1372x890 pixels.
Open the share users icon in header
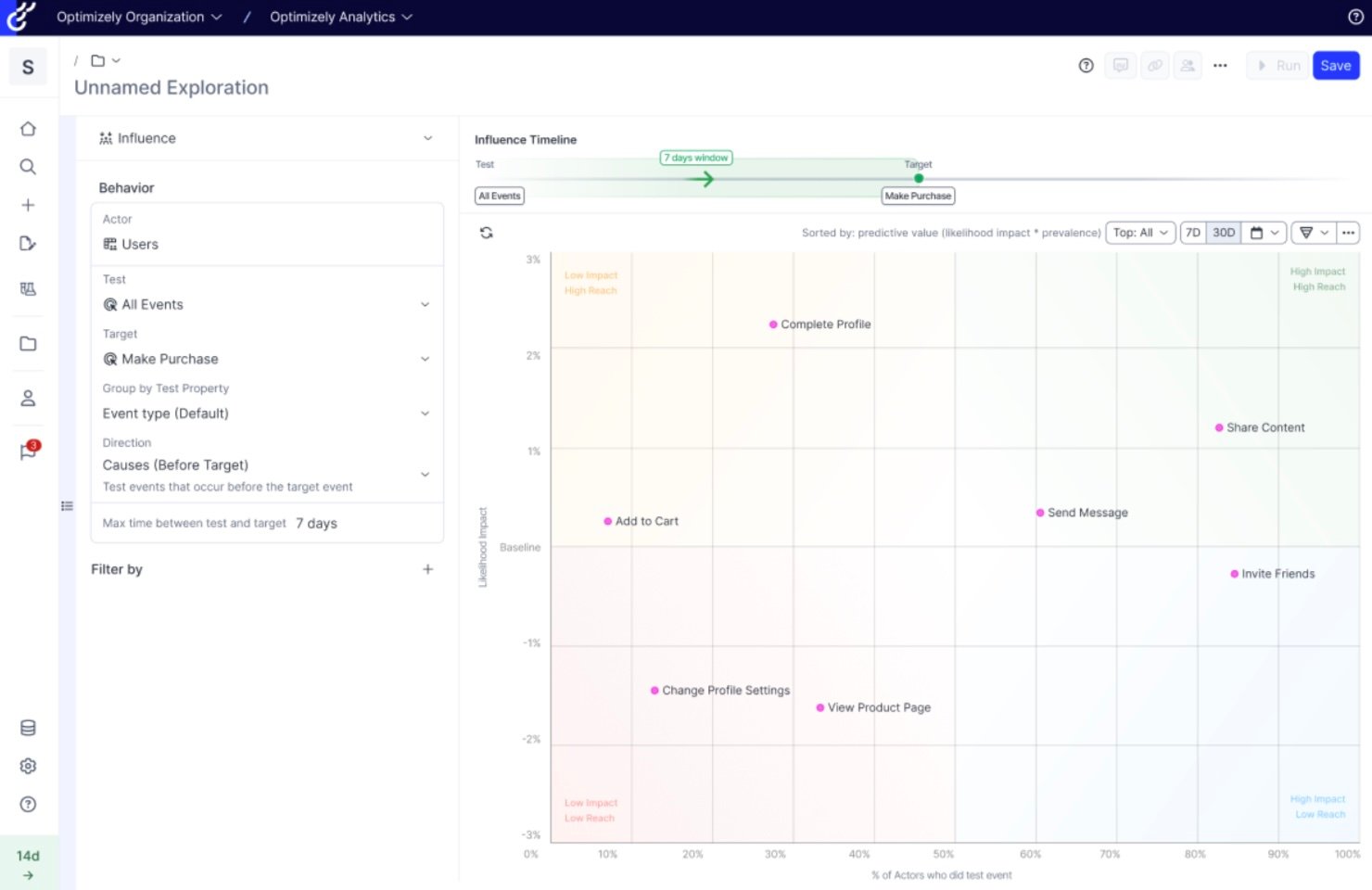[1188, 66]
